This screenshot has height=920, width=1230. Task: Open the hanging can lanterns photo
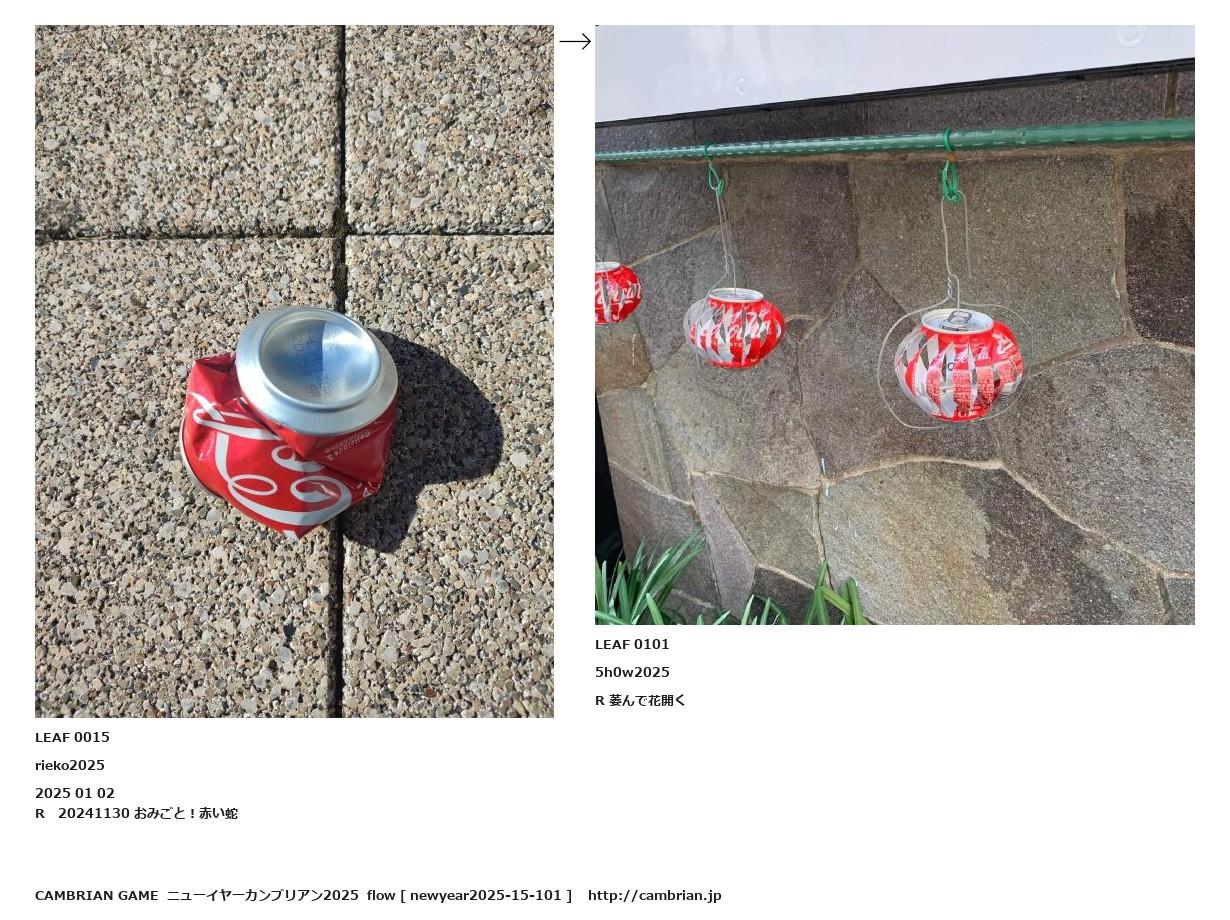(x=895, y=325)
